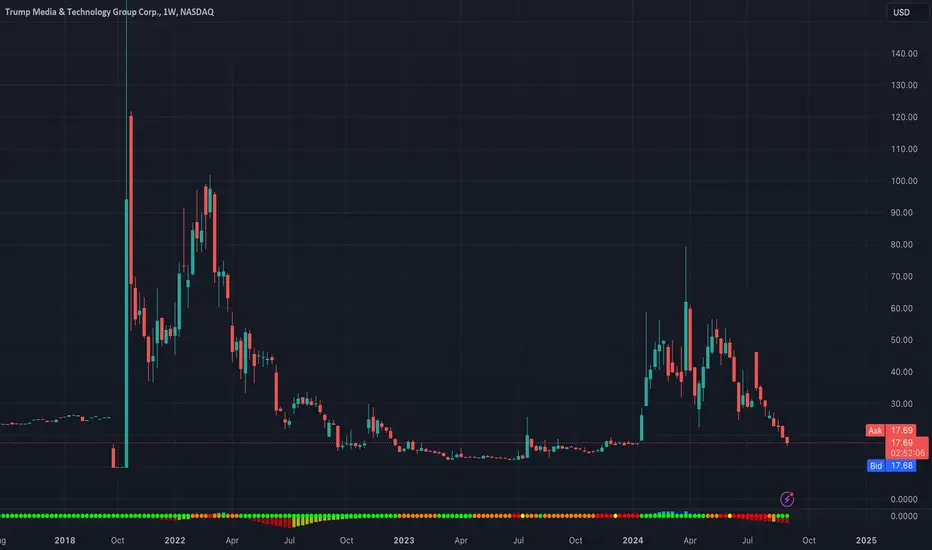Click the 130.00 price axis label
The height and width of the screenshot is (550, 932).
[x=904, y=85]
